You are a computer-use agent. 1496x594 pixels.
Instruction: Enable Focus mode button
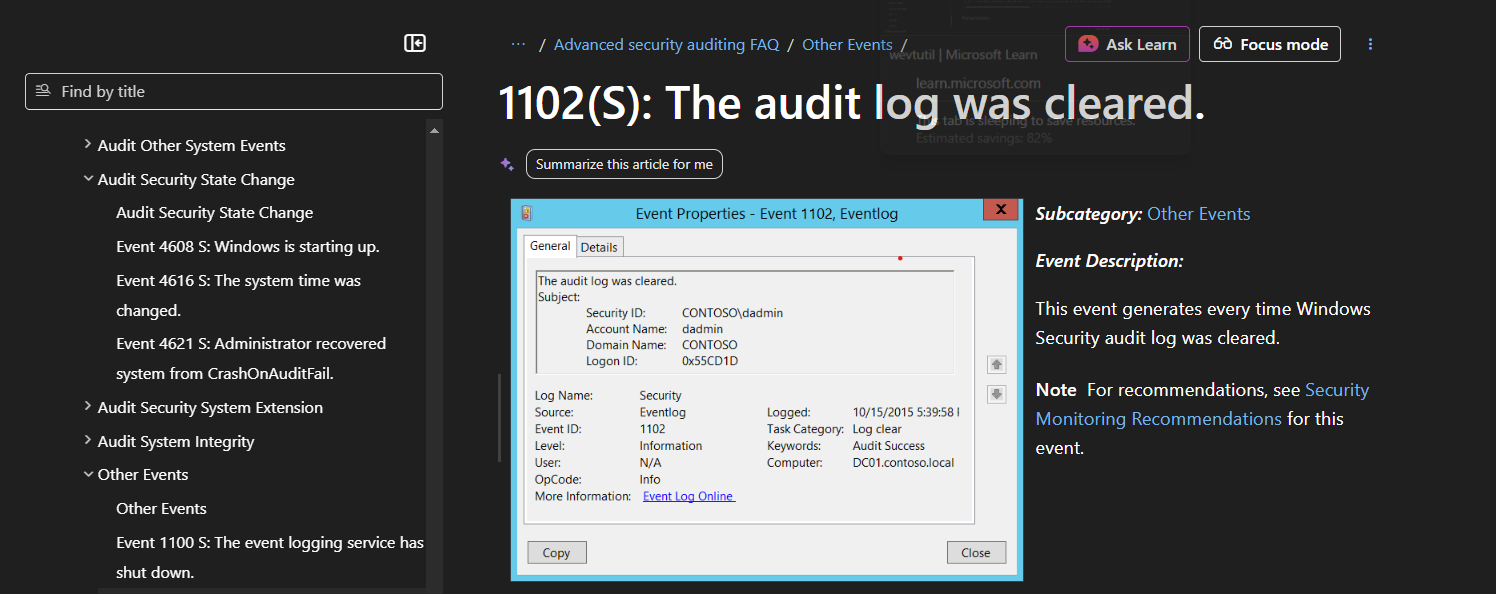1270,44
